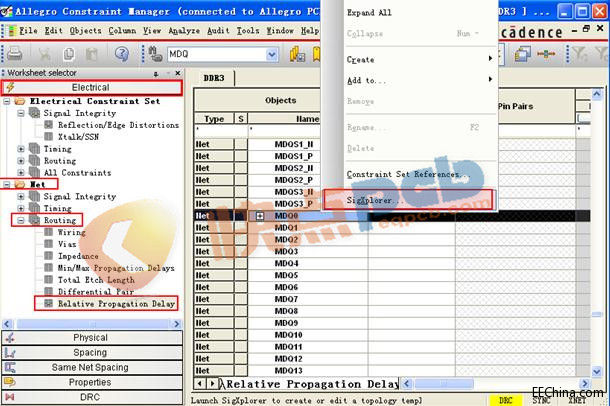Click the Electrical lightning bolt icon
This screenshot has height=406, width=610.
click(x=11, y=87)
